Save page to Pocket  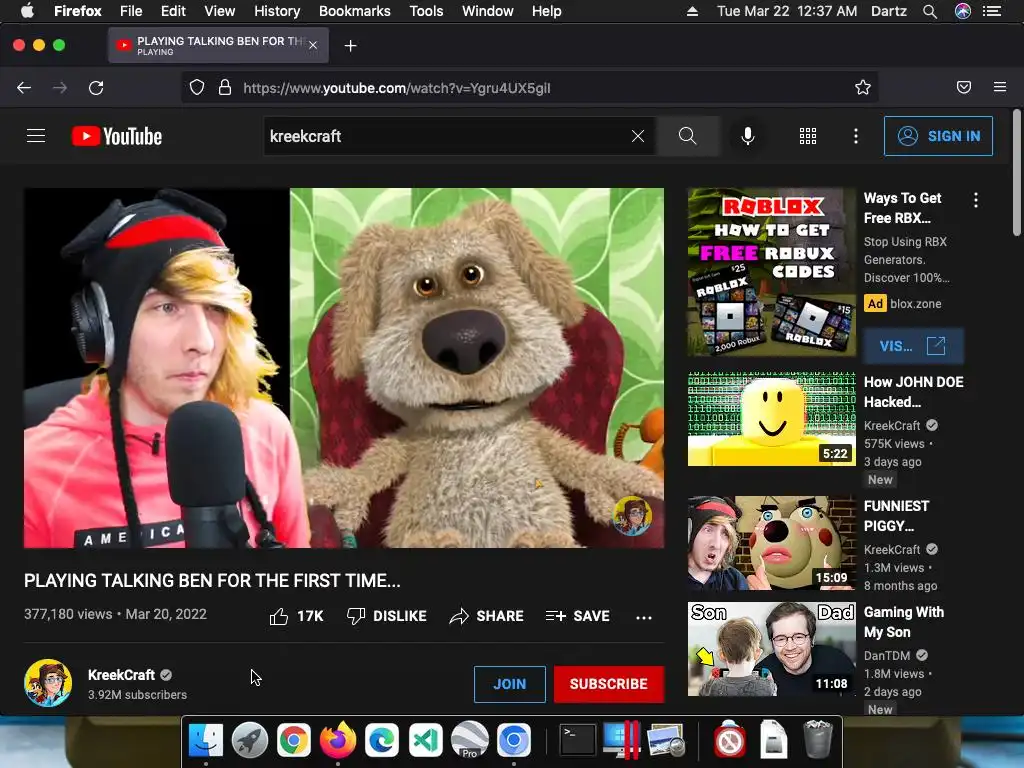[x=964, y=88]
